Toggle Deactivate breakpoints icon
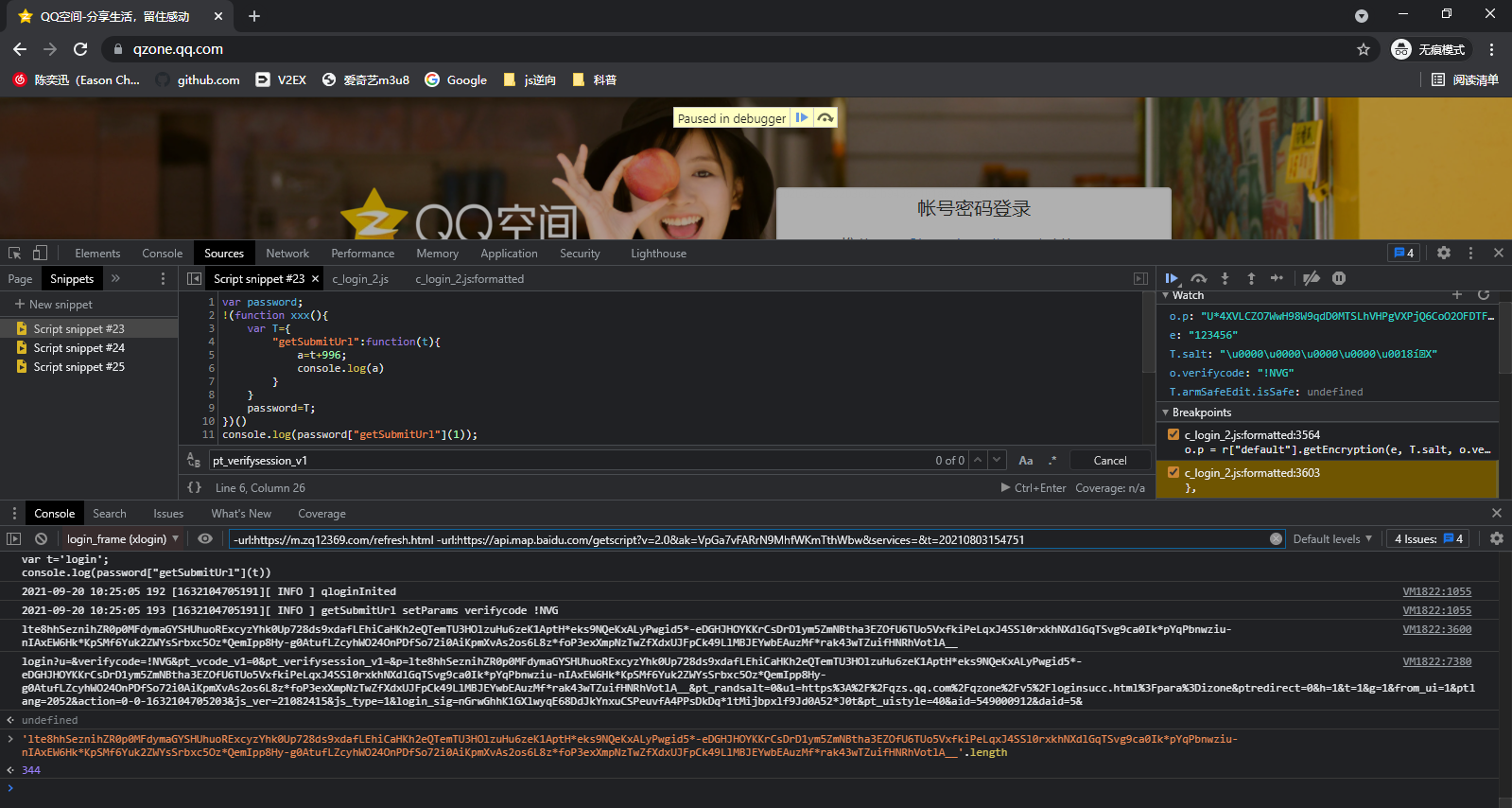This screenshot has width=1512, height=808. [1311, 278]
